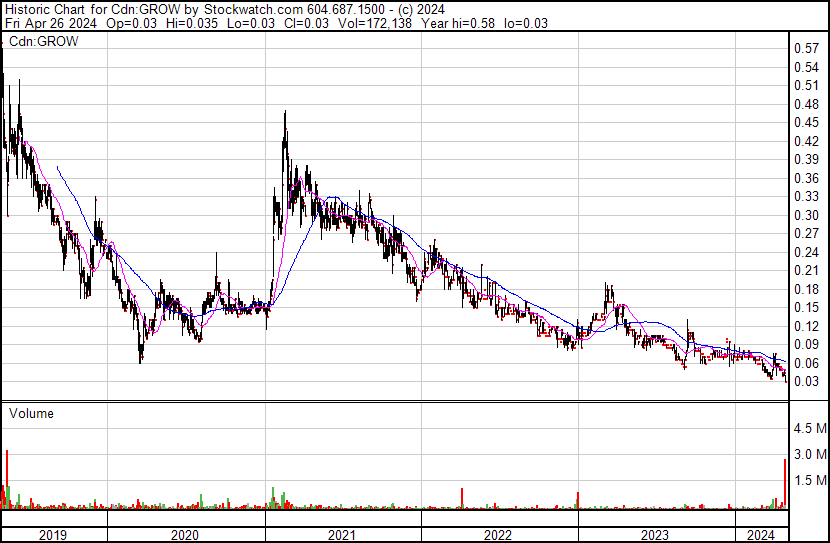Image resolution: width=830 pixels, height=543 pixels.
Task: Select the 0.21 price axis label
Action: 807,270
